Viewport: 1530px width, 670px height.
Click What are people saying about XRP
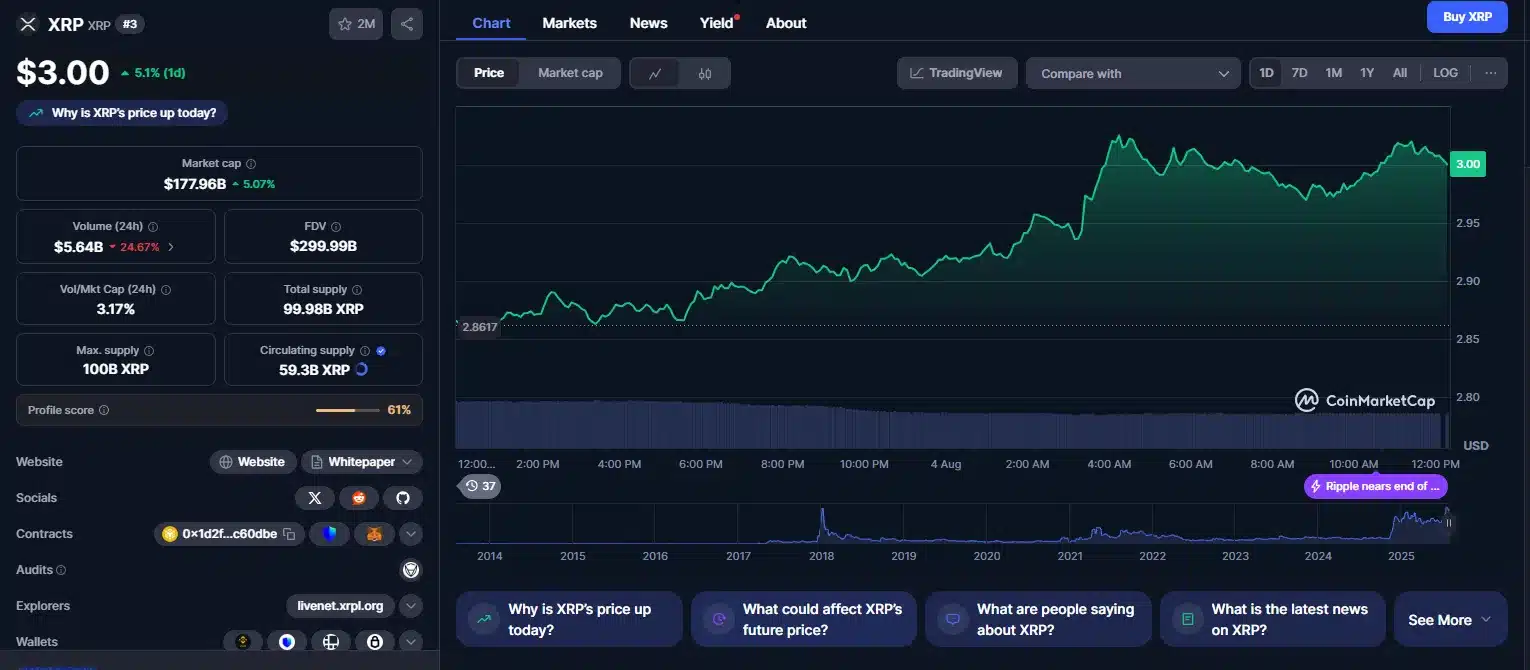coord(1038,620)
